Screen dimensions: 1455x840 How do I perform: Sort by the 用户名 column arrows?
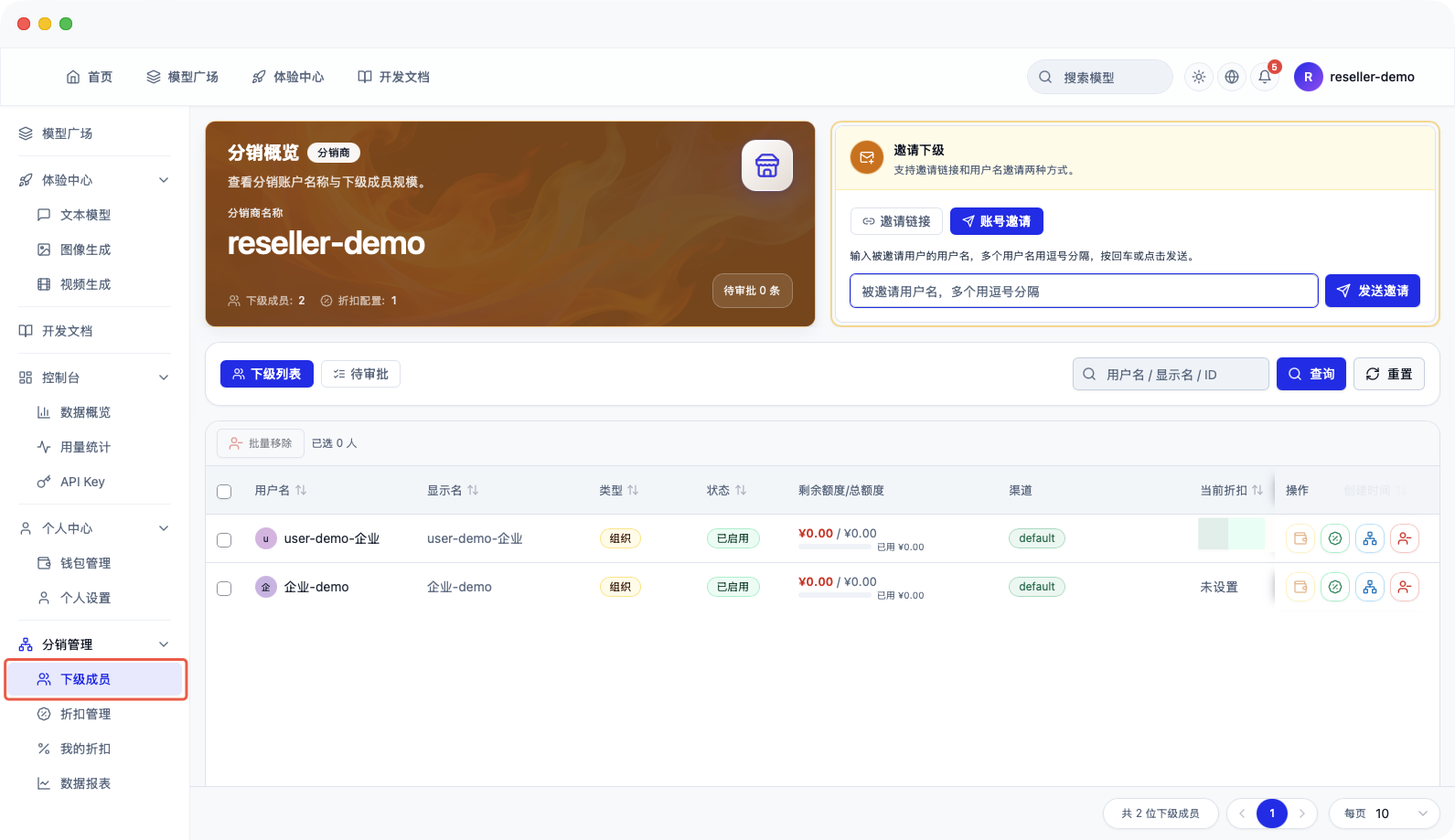pyautogui.click(x=301, y=491)
